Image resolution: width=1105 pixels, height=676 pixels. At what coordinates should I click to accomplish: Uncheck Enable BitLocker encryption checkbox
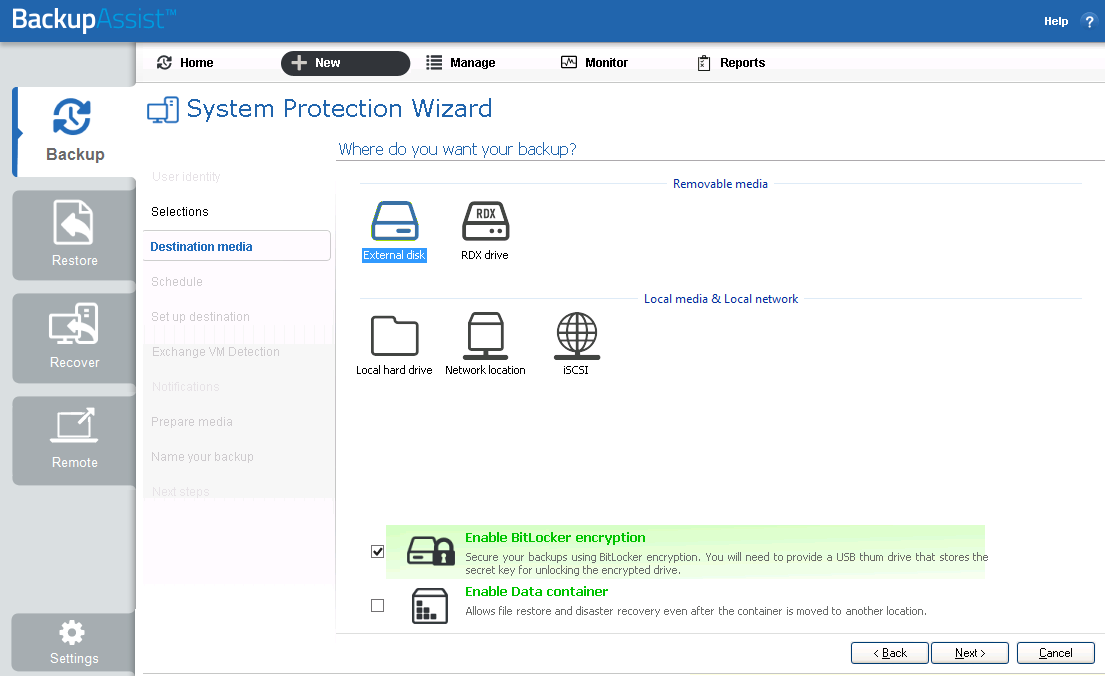tap(378, 551)
